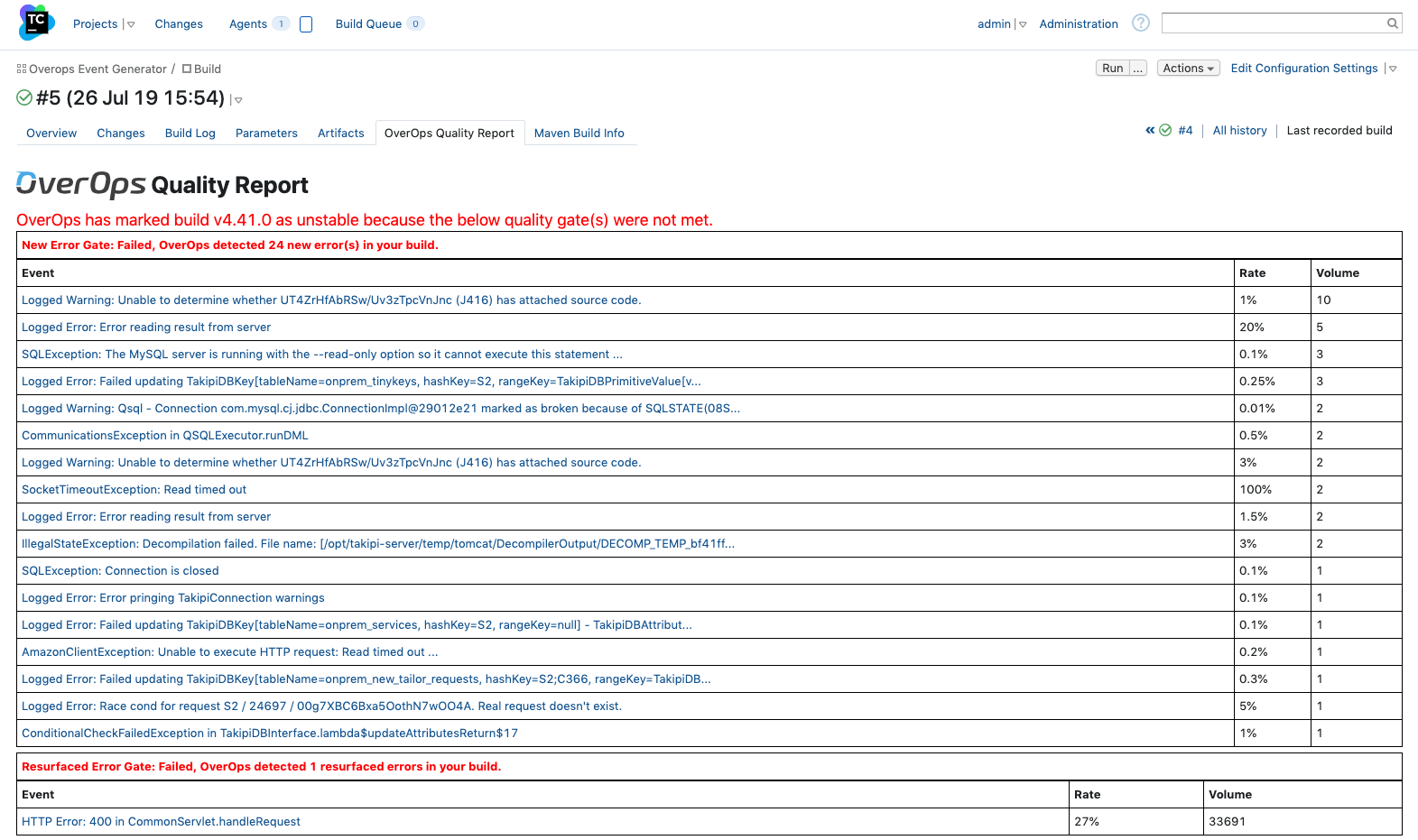This screenshot has width=1418, height=840.
Task: Open event with 1% rate and volume 10
Action: coord(331,300)
